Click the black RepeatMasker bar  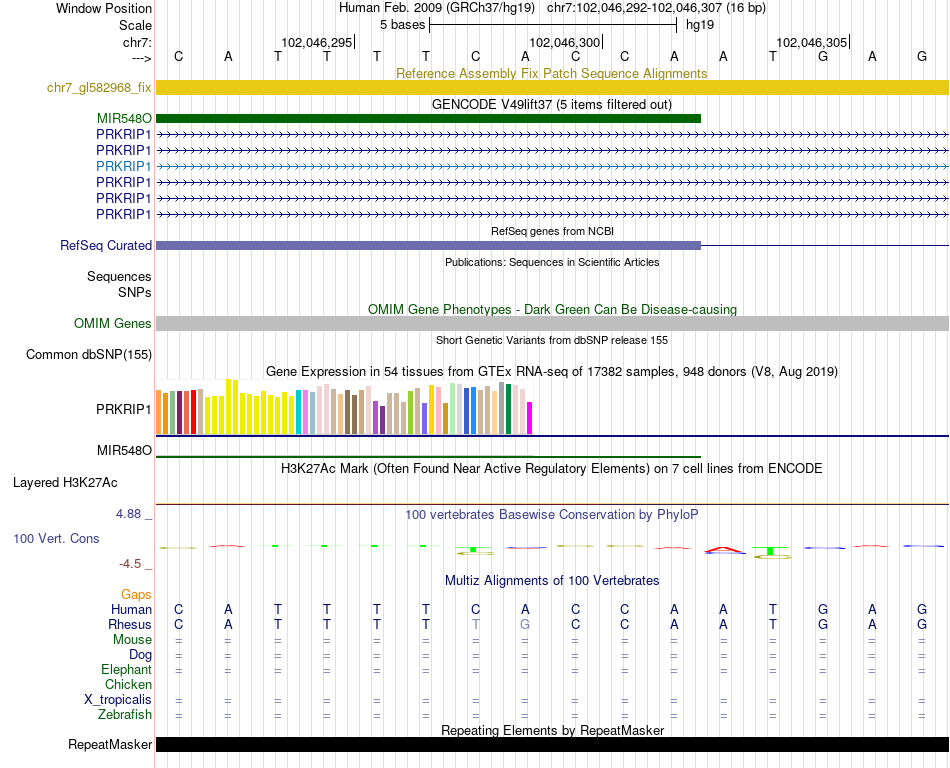point(552,745)
